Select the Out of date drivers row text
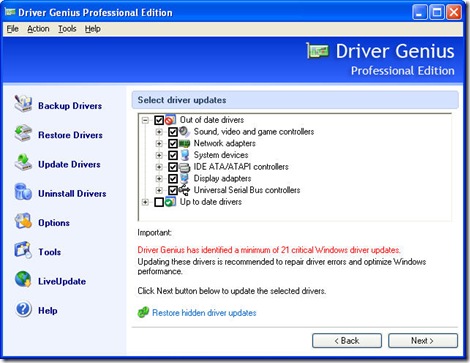This screenshot has height=363, width=470. (212, 120)
